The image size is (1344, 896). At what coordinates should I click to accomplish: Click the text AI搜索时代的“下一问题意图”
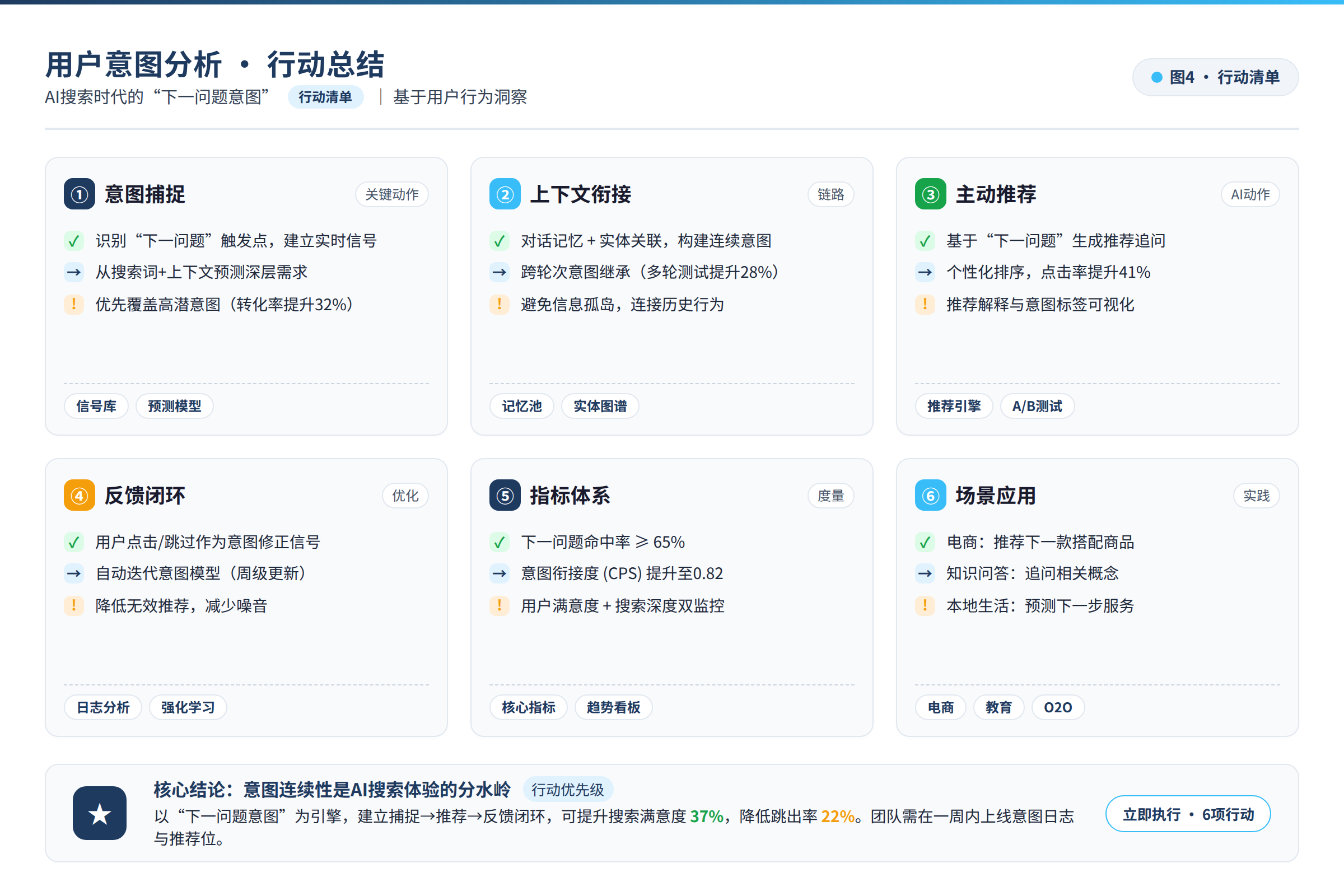[x=157, y=96]
